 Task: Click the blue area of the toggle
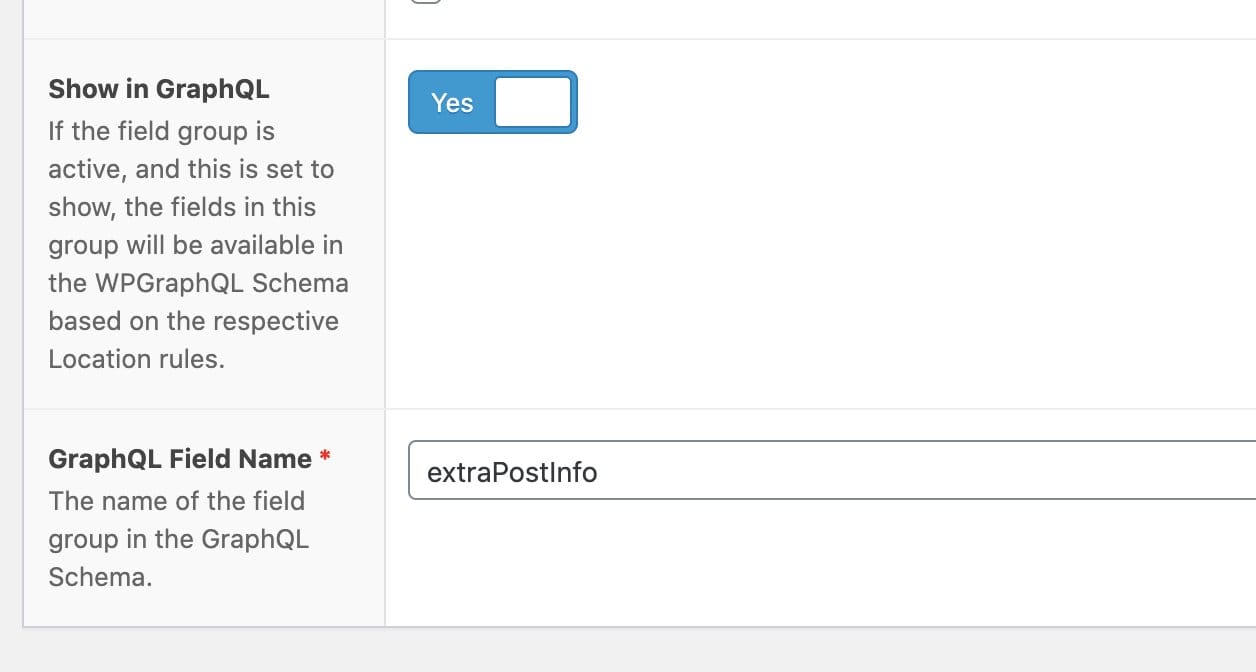point(450,101)
